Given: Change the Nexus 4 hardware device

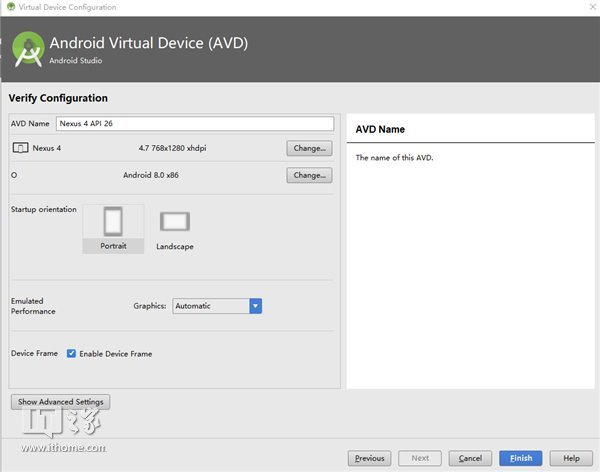Looking at the screenshot, I should point(309,148).
